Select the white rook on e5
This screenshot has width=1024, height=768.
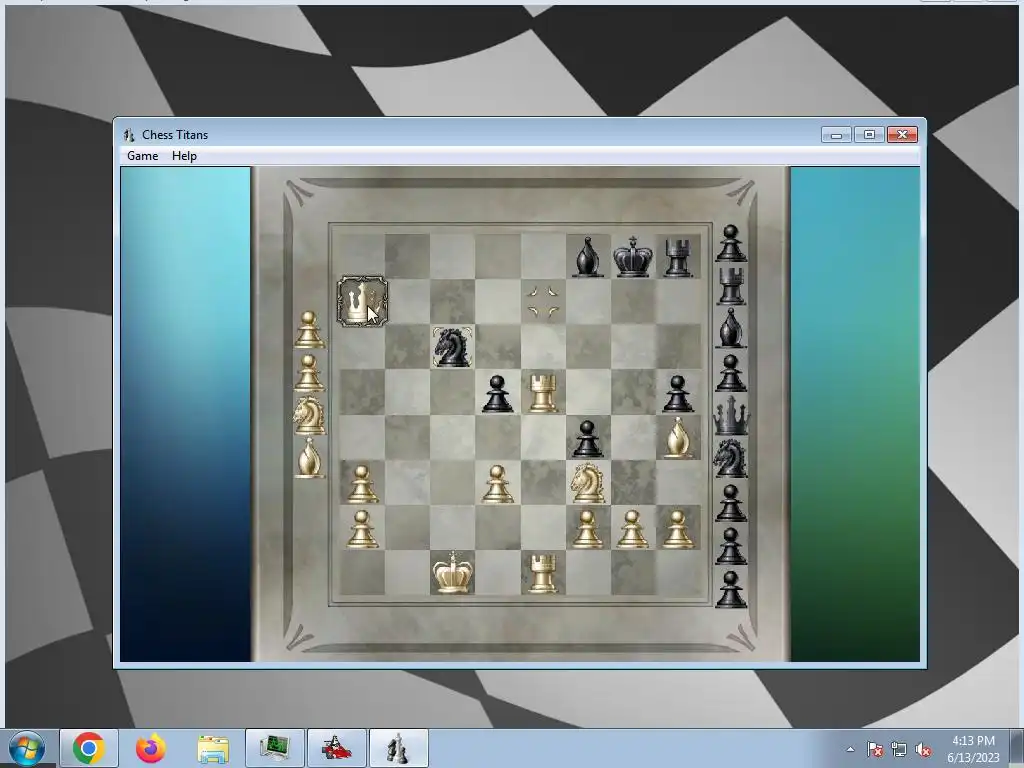(x=543, y=392)
